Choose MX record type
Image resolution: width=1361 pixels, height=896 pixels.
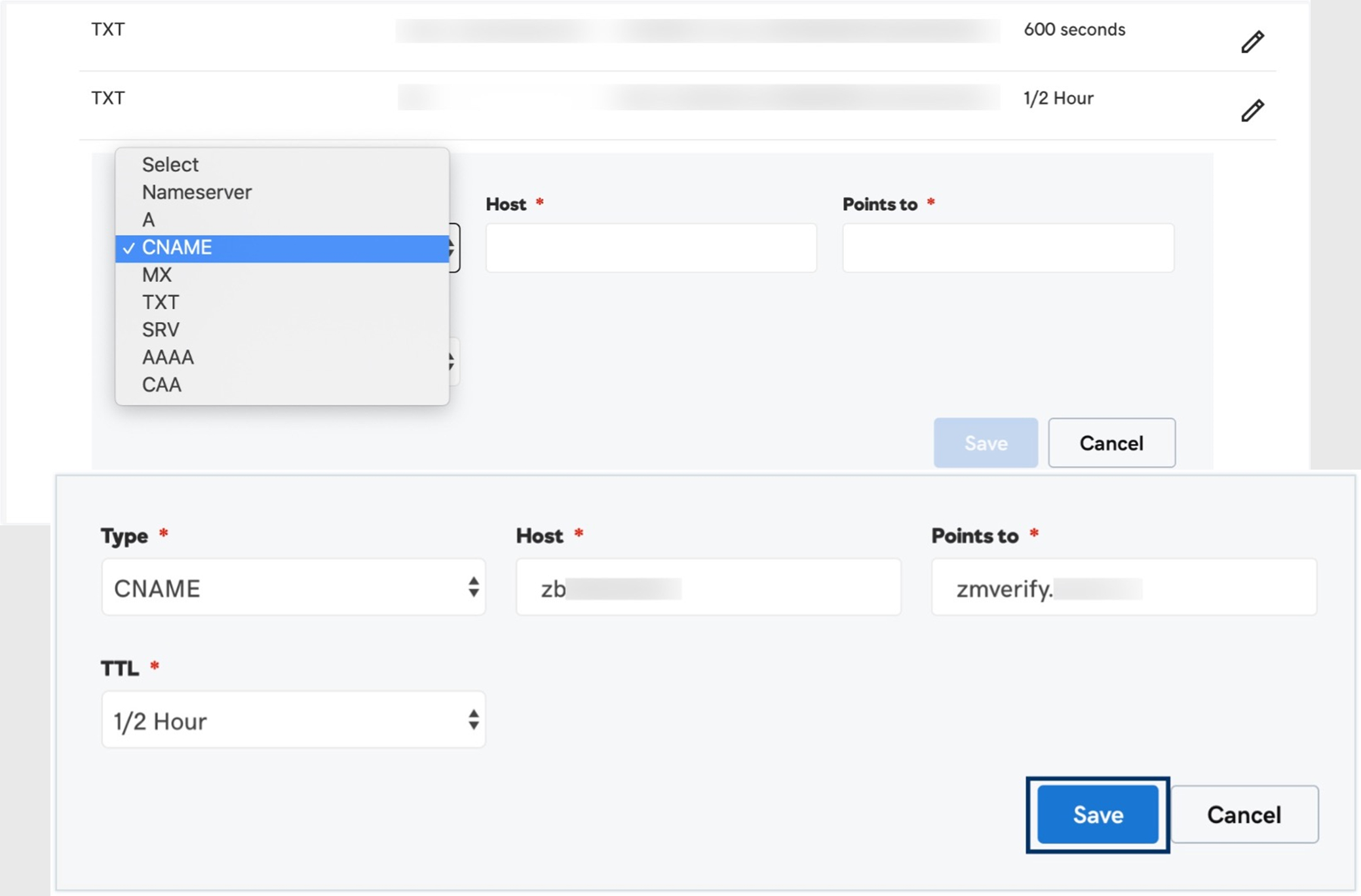tap(282, 275)
